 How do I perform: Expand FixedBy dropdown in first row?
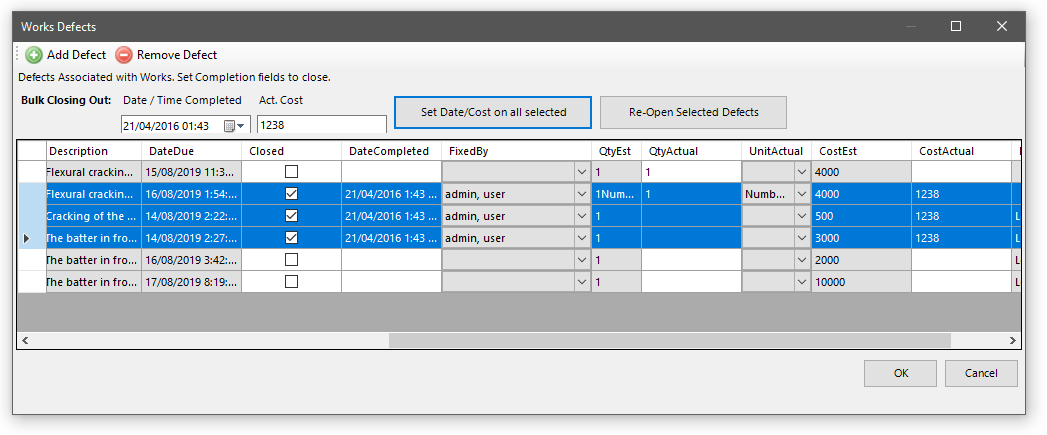point(582,172)
